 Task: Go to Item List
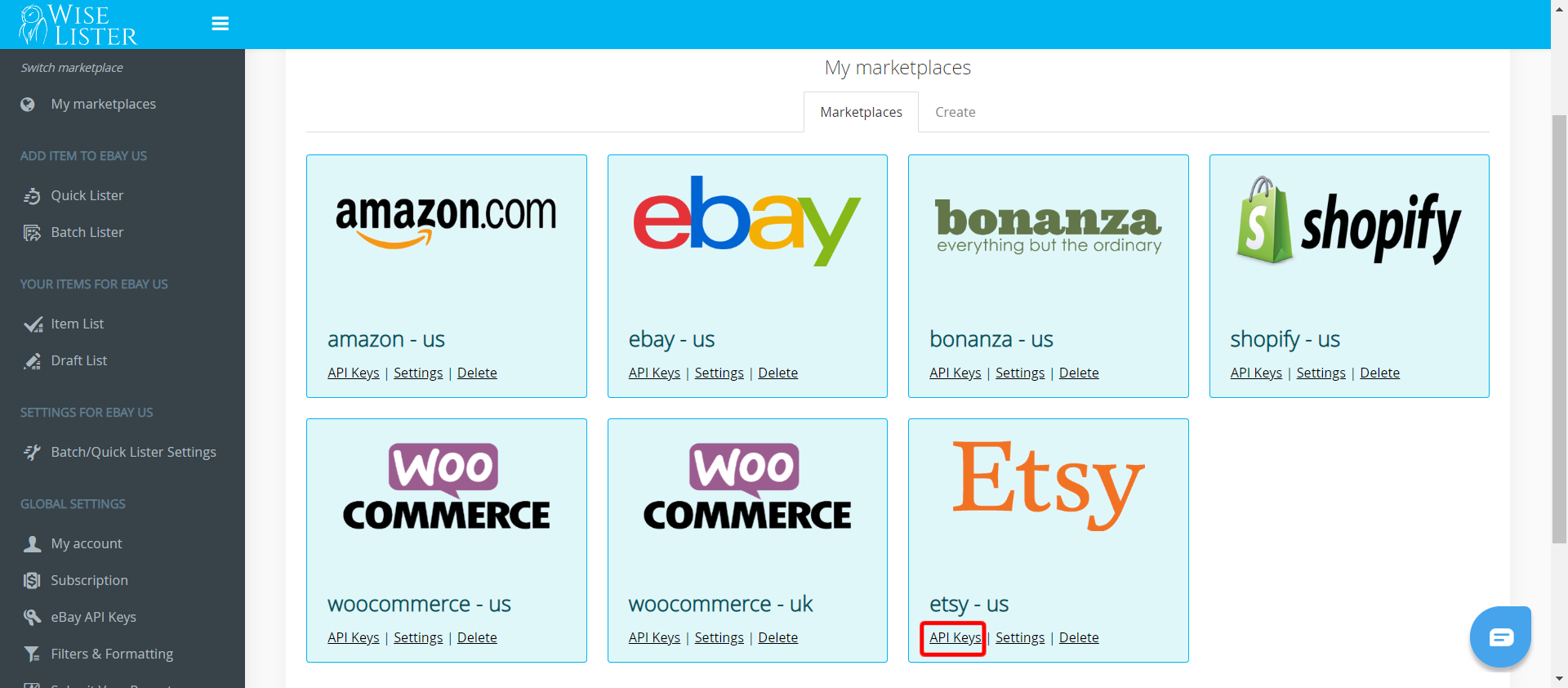pos(78,324)
